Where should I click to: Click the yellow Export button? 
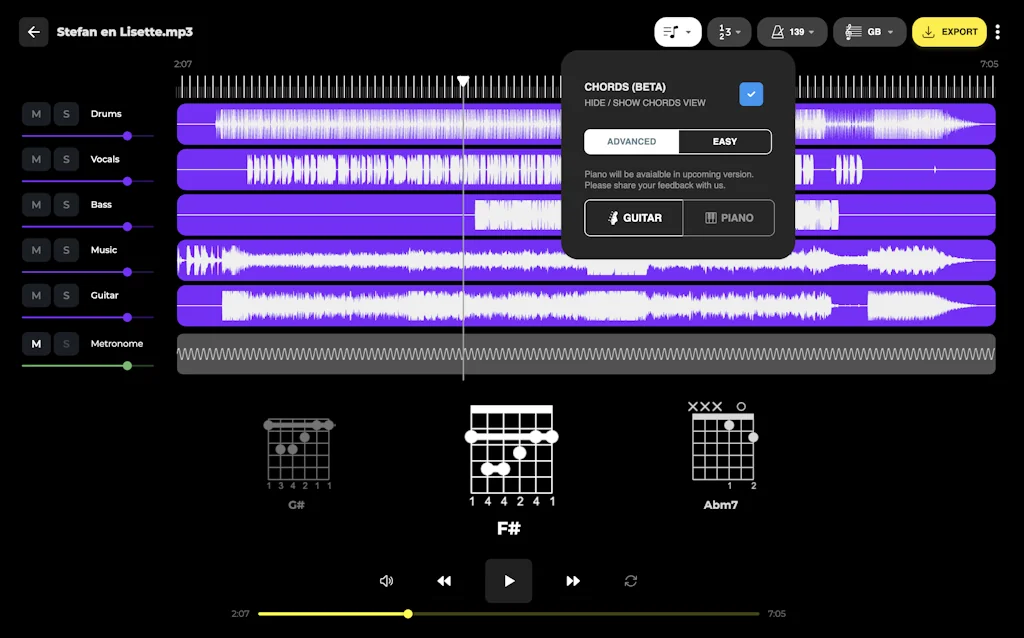tap(949, 31)
